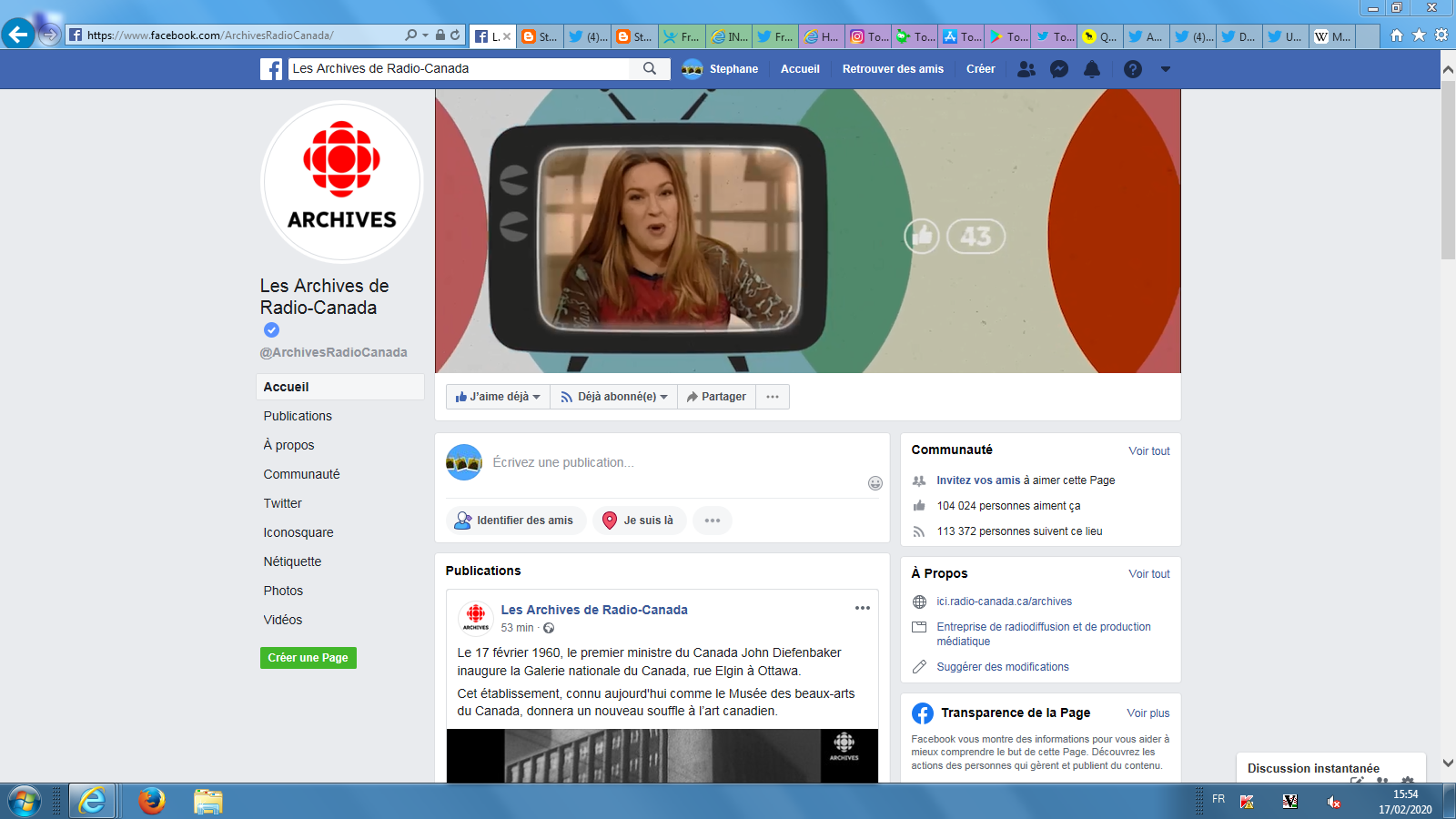1456x819 pixels.
Task: Open Friend requests icon in top bar
Action: pyautogui.click(x=1026, y=69)
